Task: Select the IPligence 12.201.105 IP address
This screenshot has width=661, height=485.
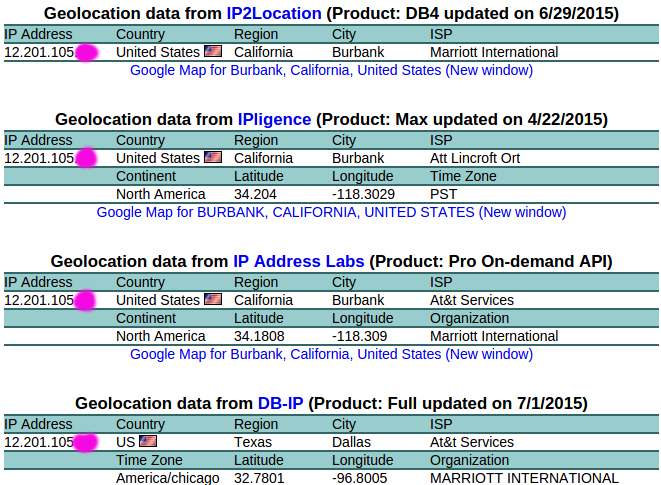Action: coord(40,158)
